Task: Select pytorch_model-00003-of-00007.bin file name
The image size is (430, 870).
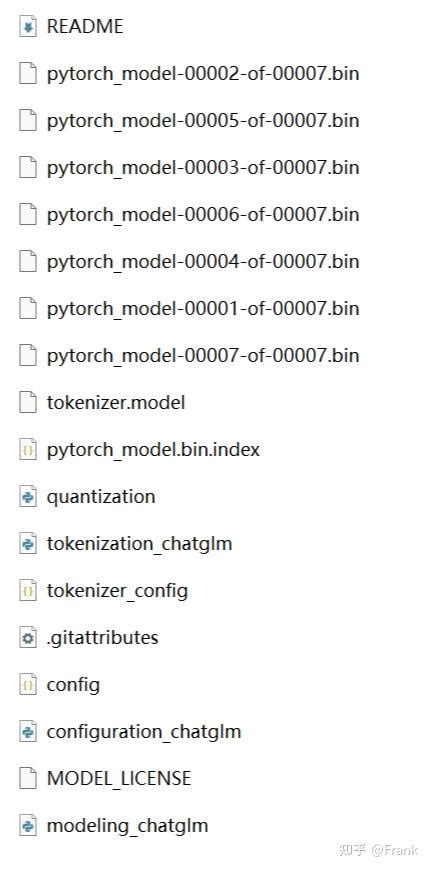Action: [203, 168]
